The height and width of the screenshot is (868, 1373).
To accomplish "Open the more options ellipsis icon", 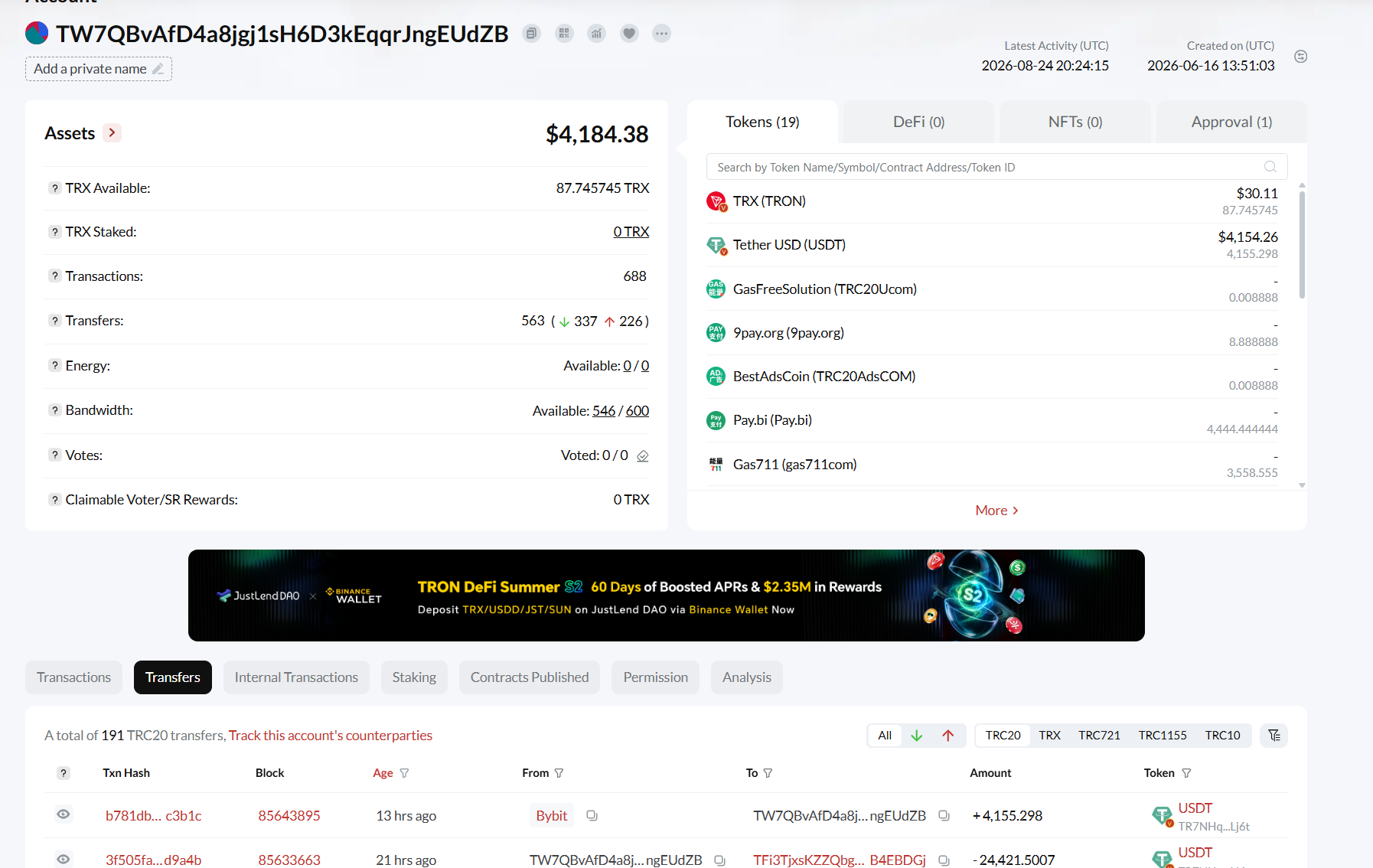I will (662, 34).
